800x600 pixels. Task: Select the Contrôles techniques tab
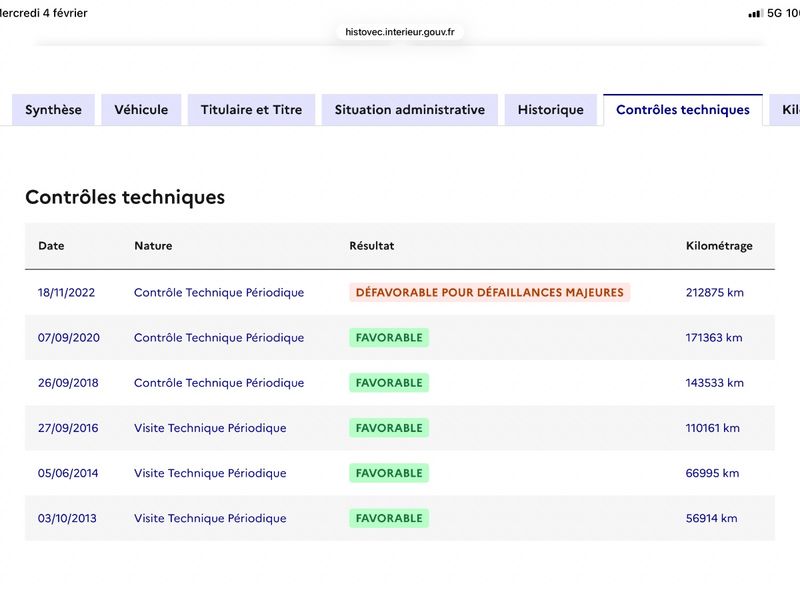[x=683, y=110]
